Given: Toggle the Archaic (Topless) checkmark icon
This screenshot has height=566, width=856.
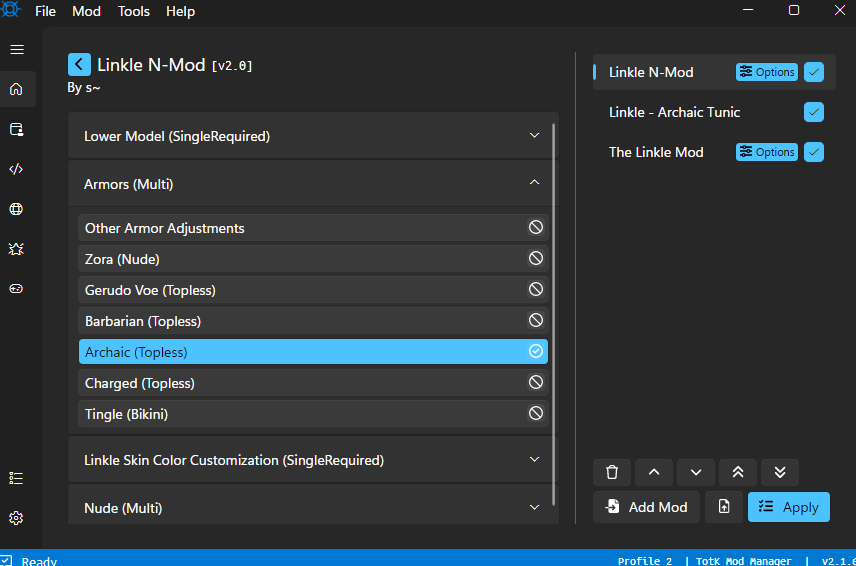Looking at the screenshot, I should tap(536, 351).
